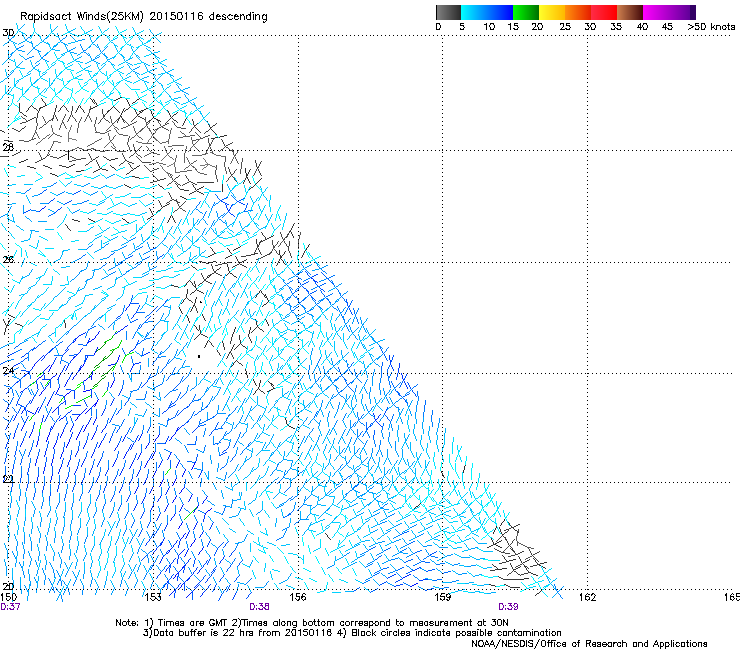This screenshot has width=740, height=650.
Task: Click the longitude label 162
Action: click(x=588, y=597)
